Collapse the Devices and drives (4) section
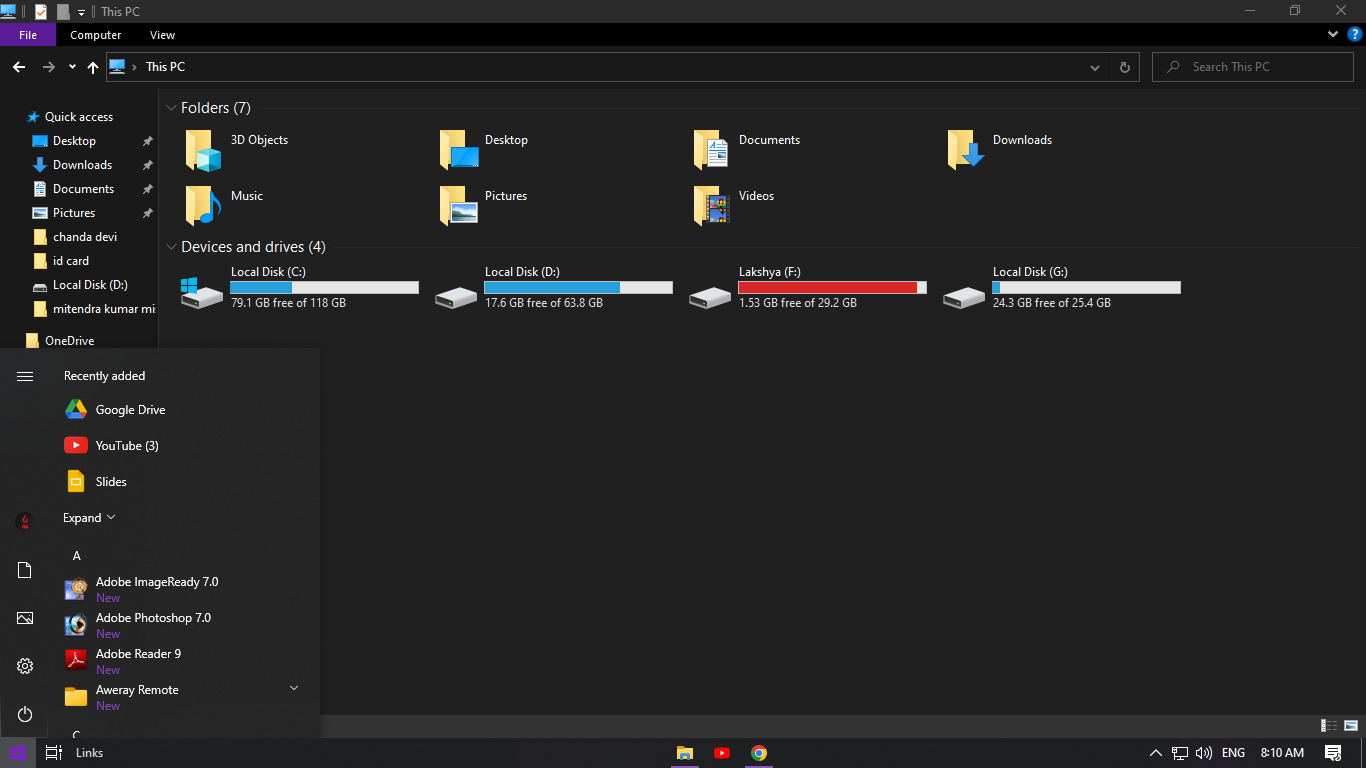This screenshot has width=1366, height=768. click(171, 247)
